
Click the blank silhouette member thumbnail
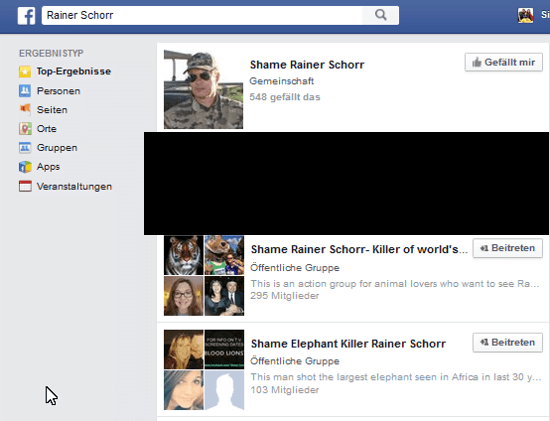point(224,390)
